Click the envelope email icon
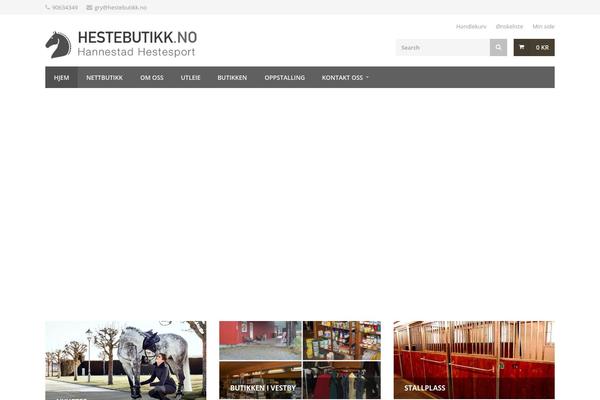The image size is (600, 400). coord(89,7)
